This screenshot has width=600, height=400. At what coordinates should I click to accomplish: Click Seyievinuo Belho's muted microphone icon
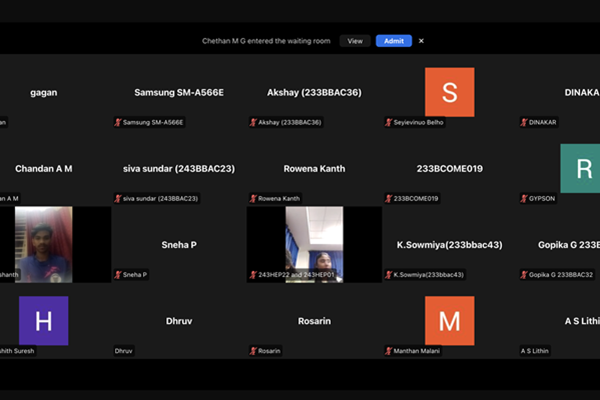(x=388, y=122)
